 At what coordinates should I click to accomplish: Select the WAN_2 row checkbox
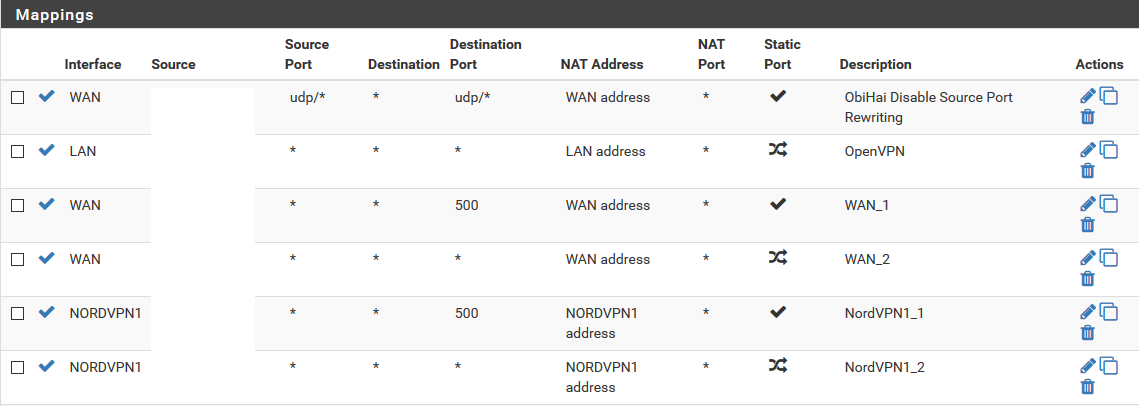tap(17, 259)
